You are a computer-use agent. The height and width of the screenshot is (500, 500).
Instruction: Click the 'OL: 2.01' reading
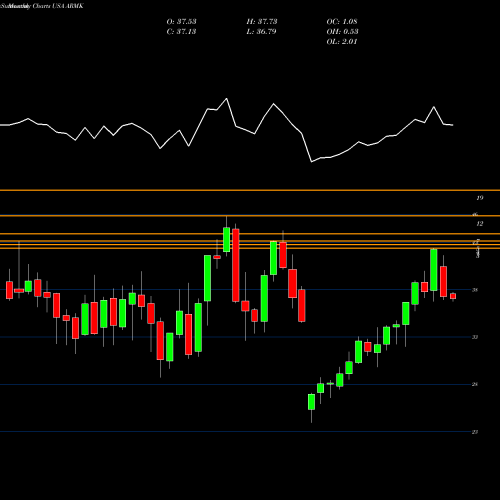click(342, 41)
